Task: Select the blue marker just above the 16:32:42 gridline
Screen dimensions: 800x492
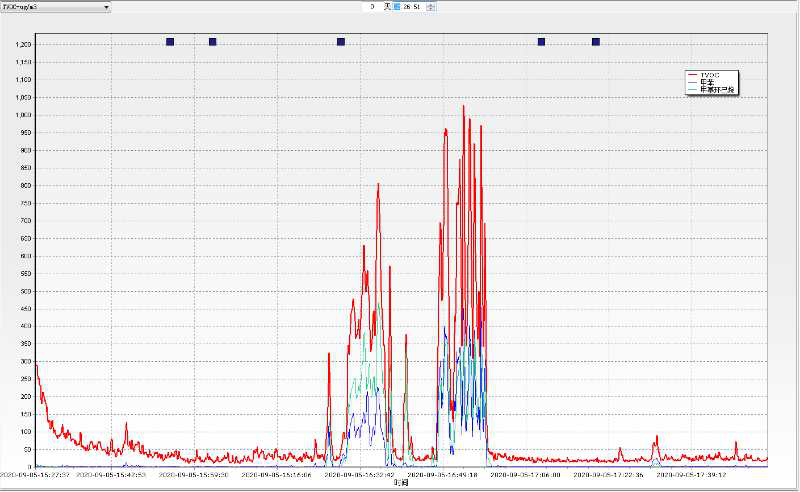Action: pyautogui.click(x=341, y=42)
